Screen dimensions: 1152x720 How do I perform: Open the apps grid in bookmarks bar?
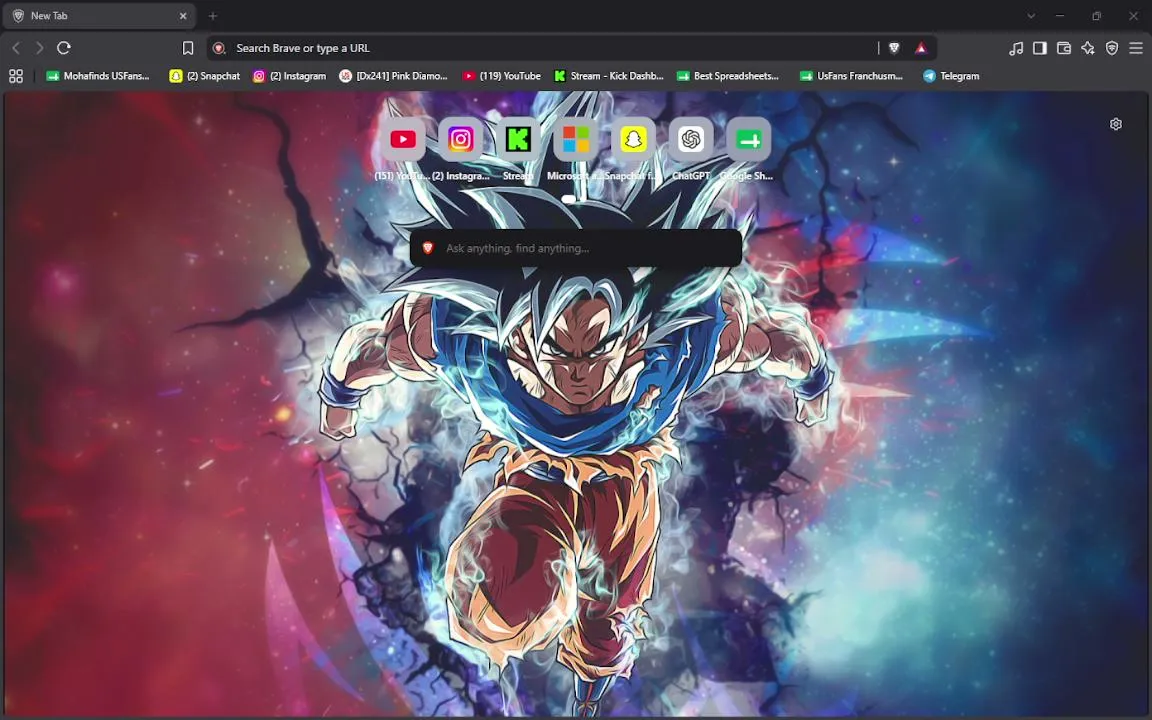tap(15, 76)
